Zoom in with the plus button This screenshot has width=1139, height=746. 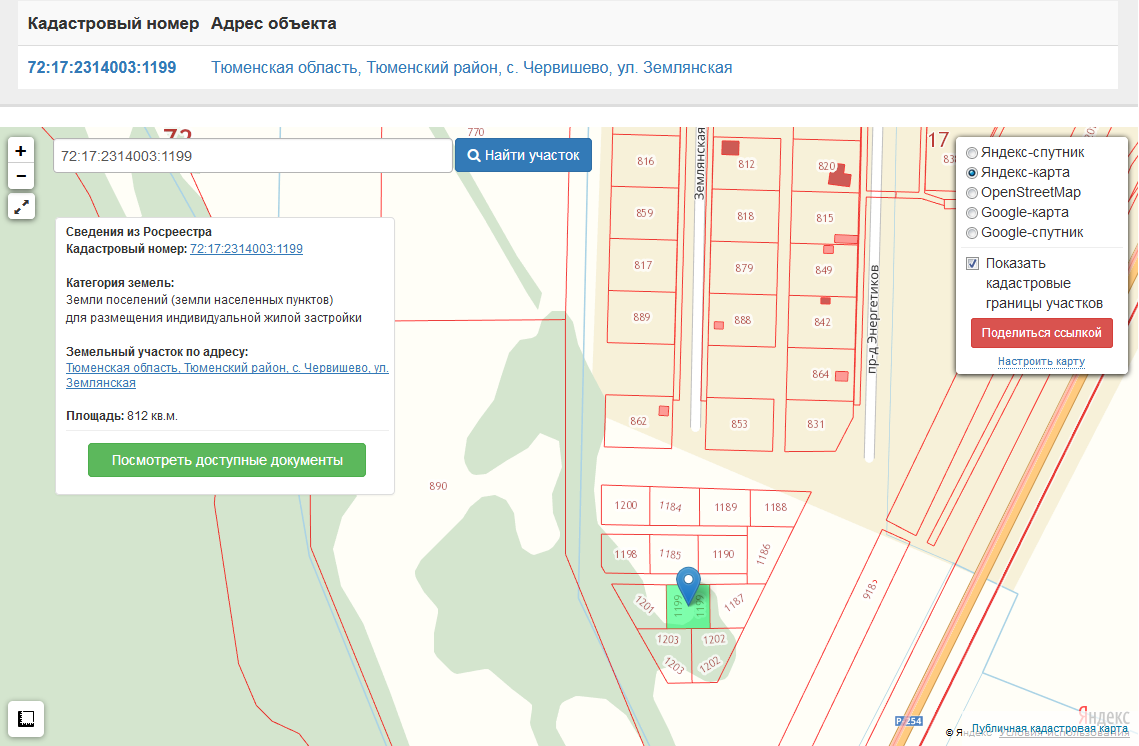coord(21,150)
